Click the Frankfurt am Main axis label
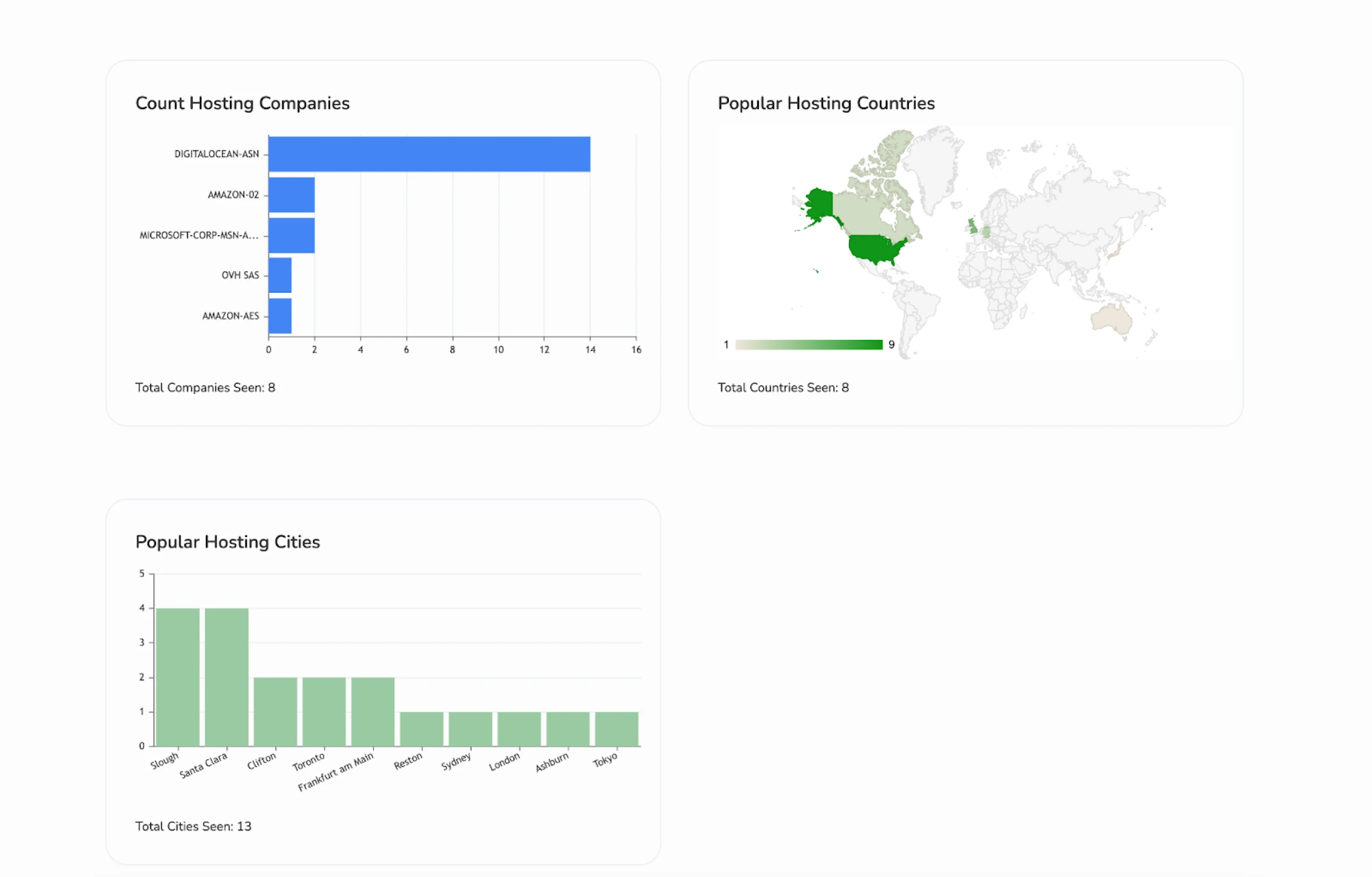Viewport: 1372px width, 877px height. tap(335, 771)
